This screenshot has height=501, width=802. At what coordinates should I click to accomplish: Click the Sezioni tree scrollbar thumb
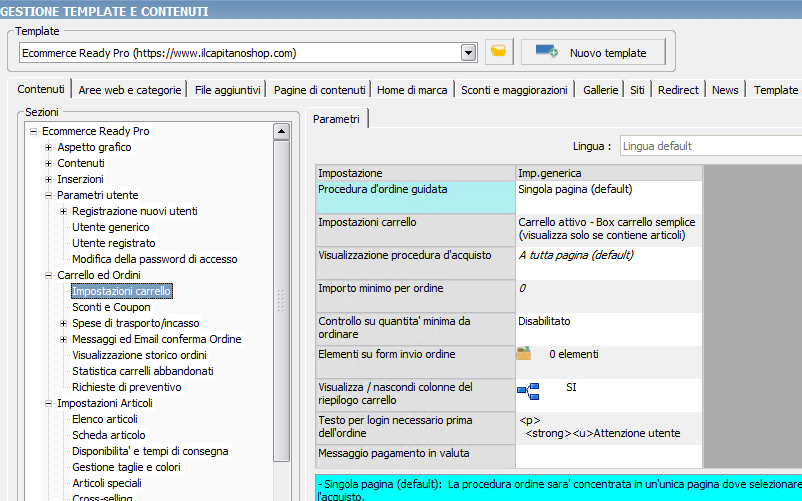coord(281,301)
